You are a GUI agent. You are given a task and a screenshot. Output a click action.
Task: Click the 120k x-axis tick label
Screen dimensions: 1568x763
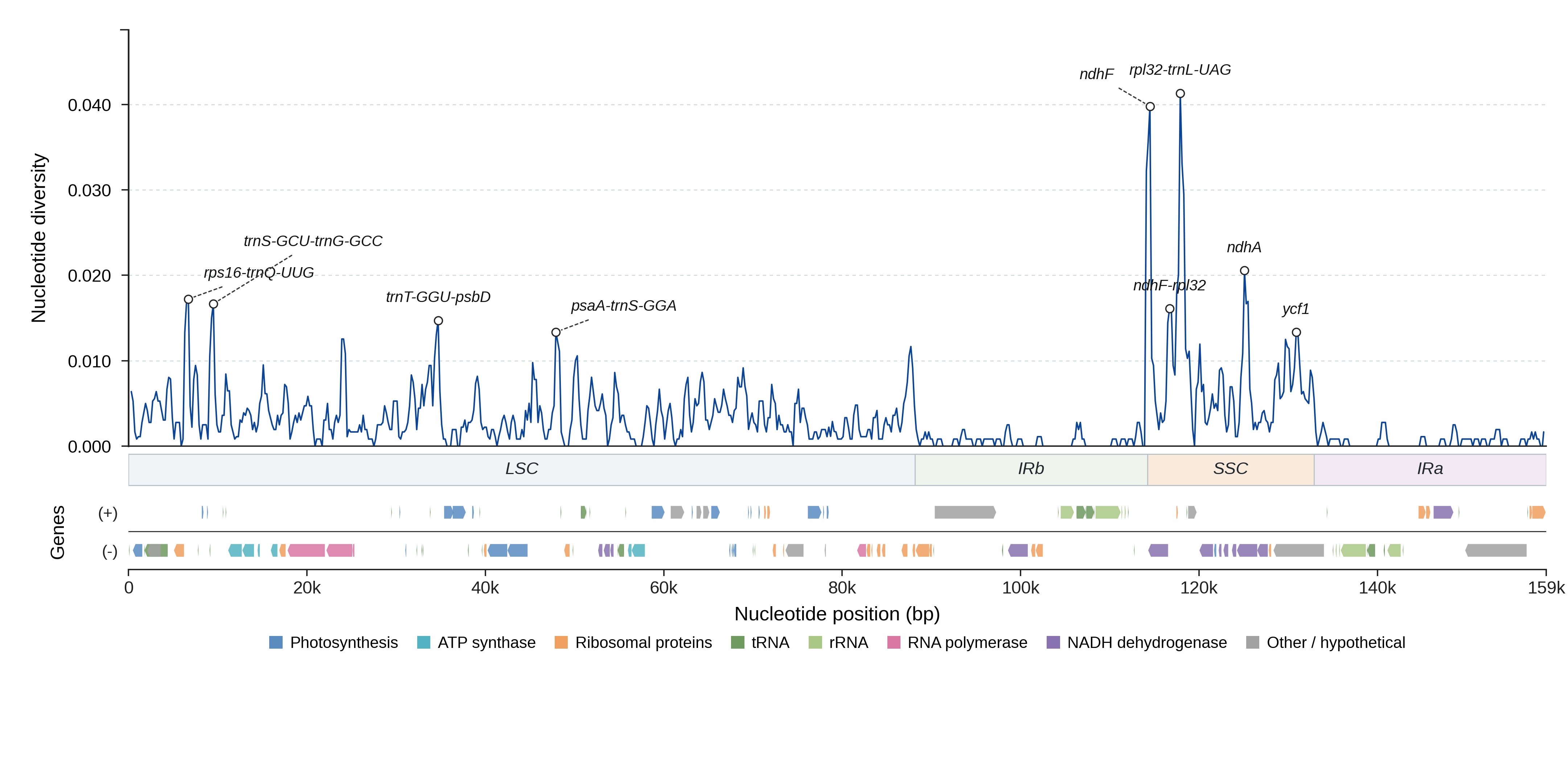[x=1199, y=588]
